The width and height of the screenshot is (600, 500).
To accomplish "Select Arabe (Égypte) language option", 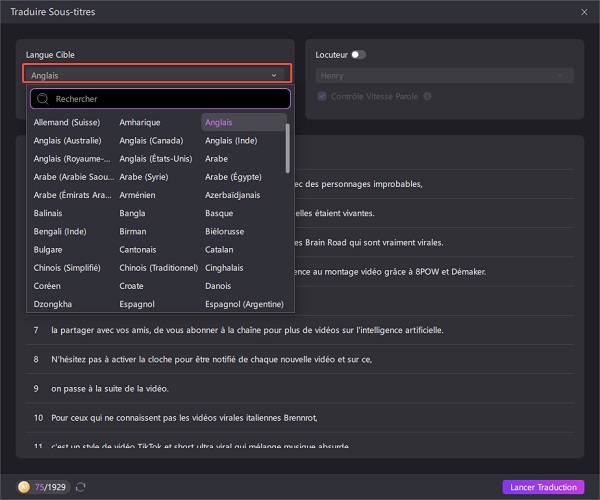I will click(x=238, y=176).
